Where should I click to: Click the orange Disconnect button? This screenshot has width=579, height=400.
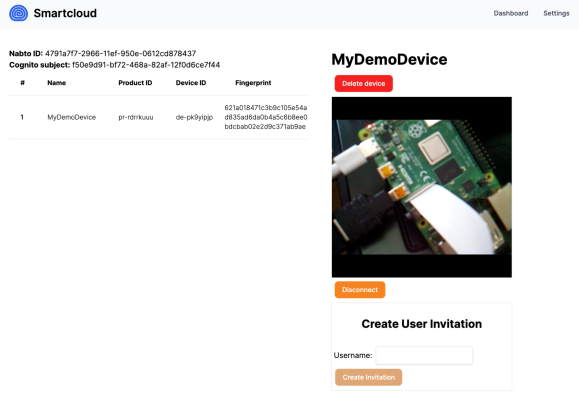(360, 290)
